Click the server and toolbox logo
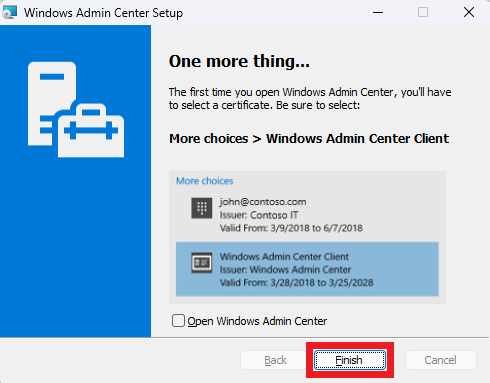Viewport: 490px width, 383px height. pyautogui.click(x=76, y=109)
